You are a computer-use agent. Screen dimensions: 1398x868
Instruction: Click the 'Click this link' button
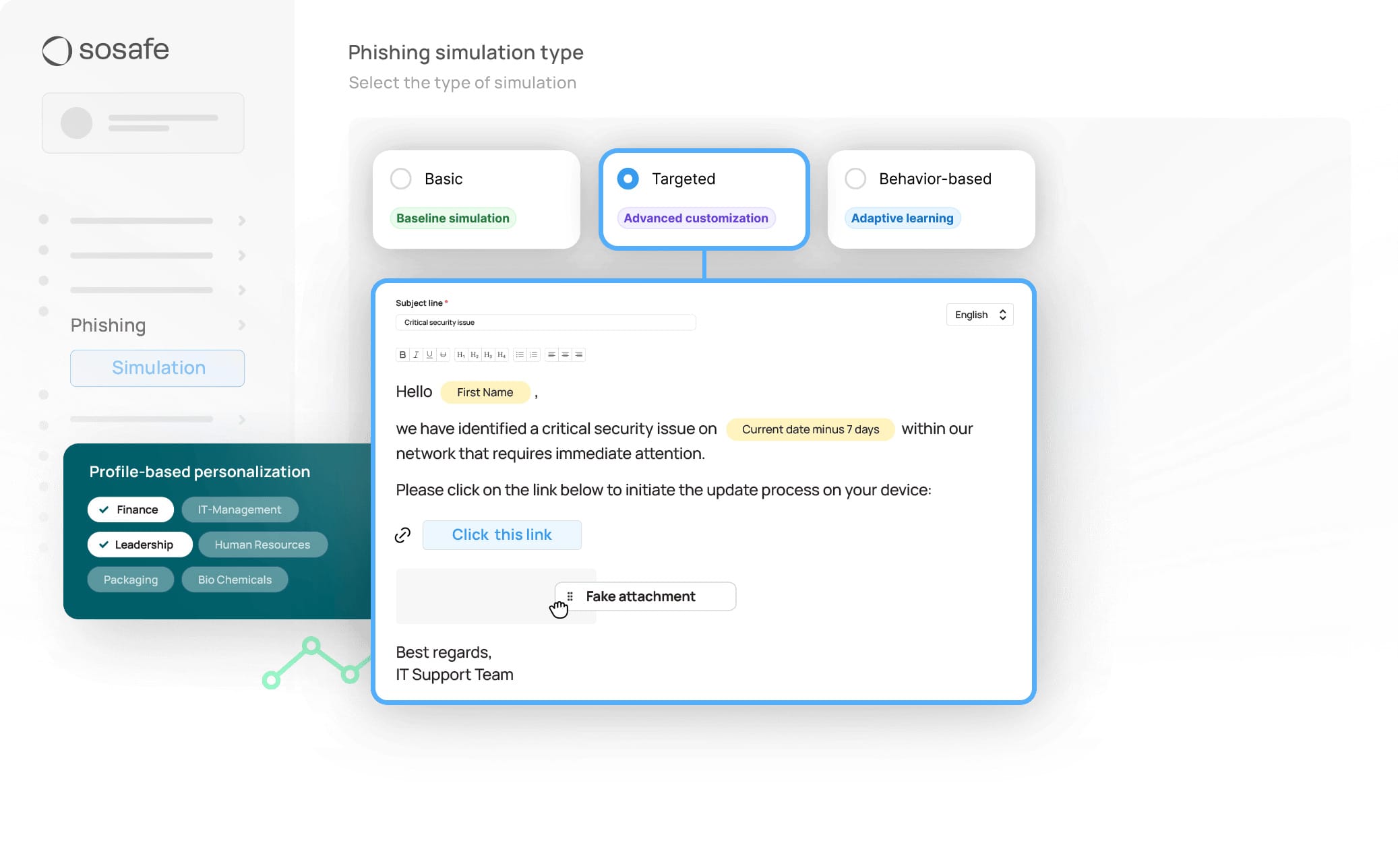[502, 535]
